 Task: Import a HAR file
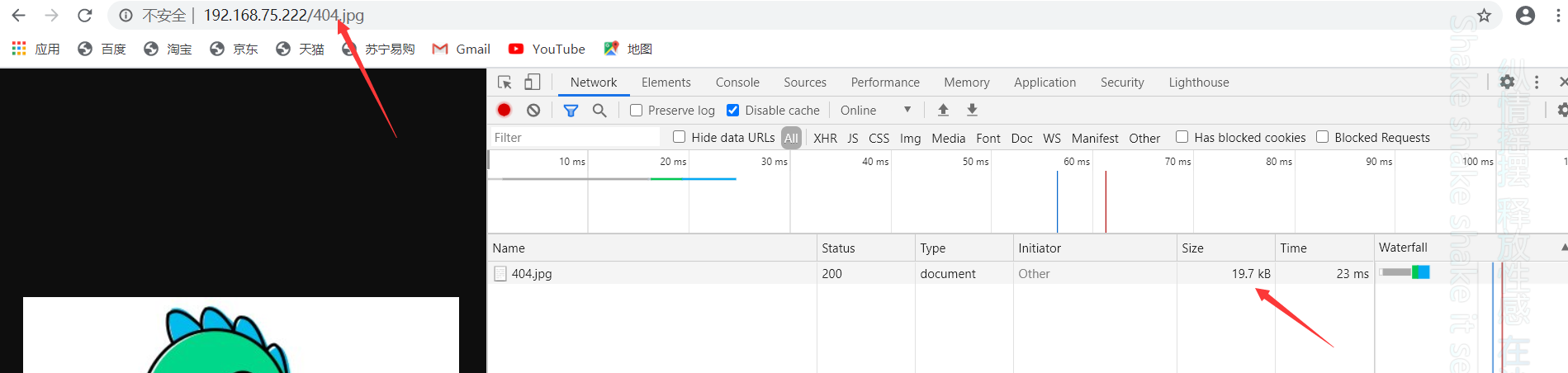(943, 110)
